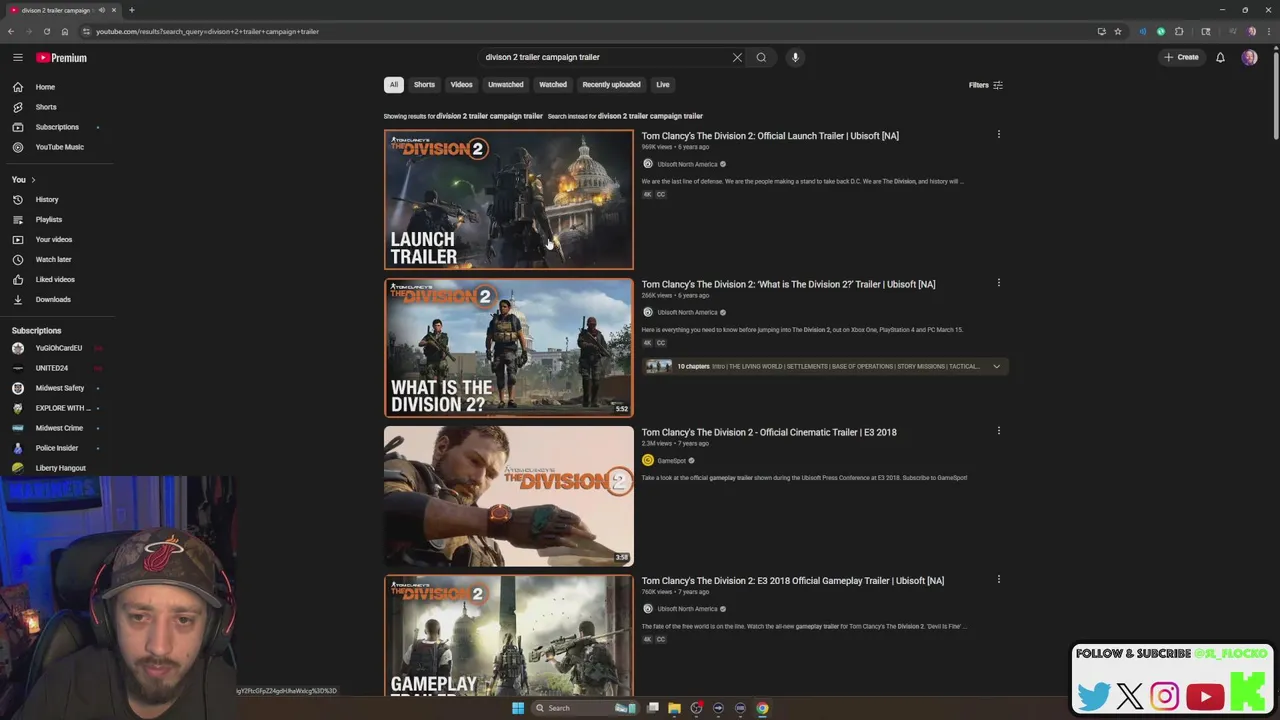Viewport: 1280px width, 720px height.
Task: Open Playlists in the sidebar
Action: pyautogui.click(x=58, y=220)
